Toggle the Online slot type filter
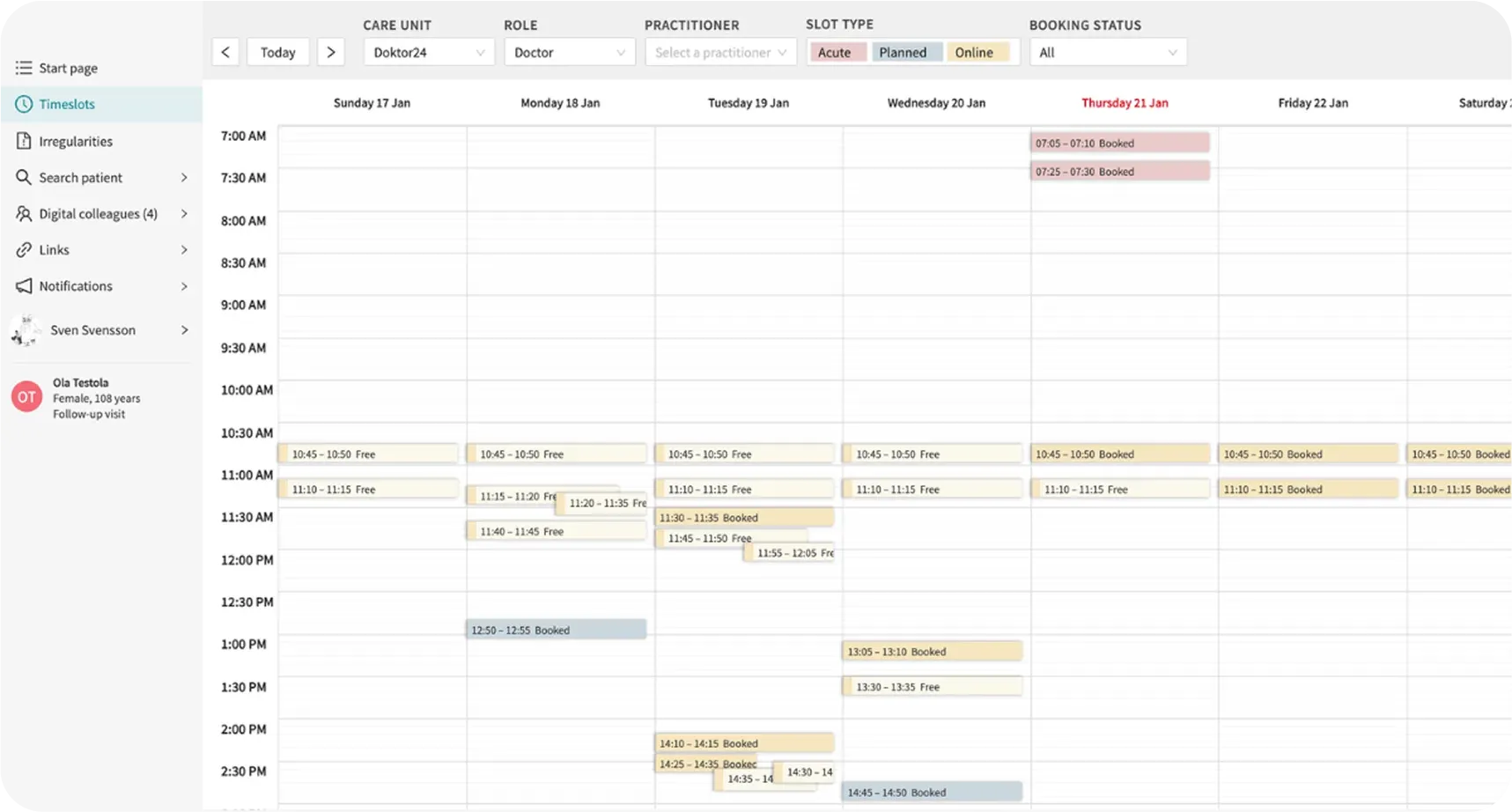The image size is (1512, 812). pyautogui.click(x=977, y=53)
